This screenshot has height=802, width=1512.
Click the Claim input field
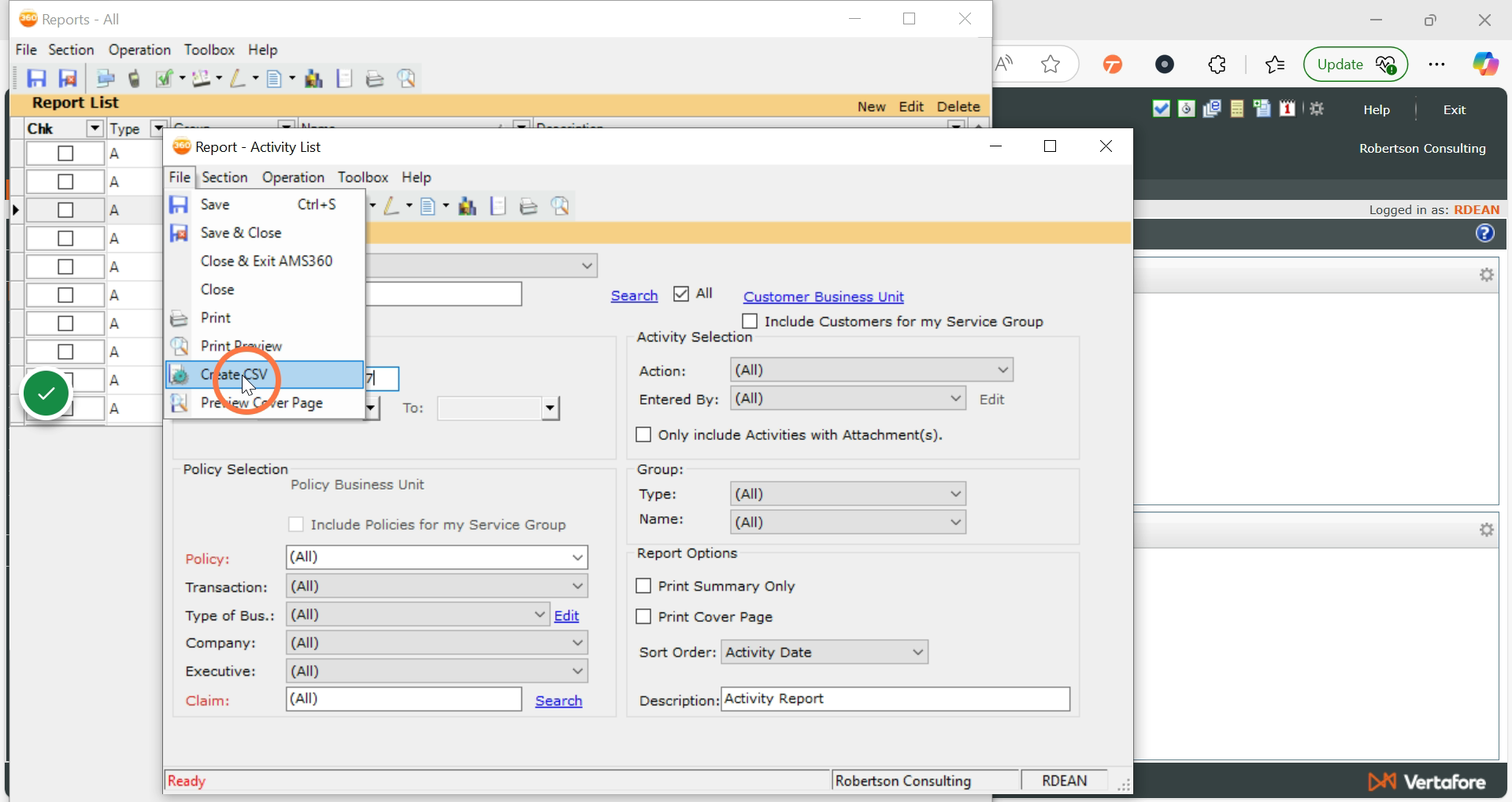pos(403,699)
